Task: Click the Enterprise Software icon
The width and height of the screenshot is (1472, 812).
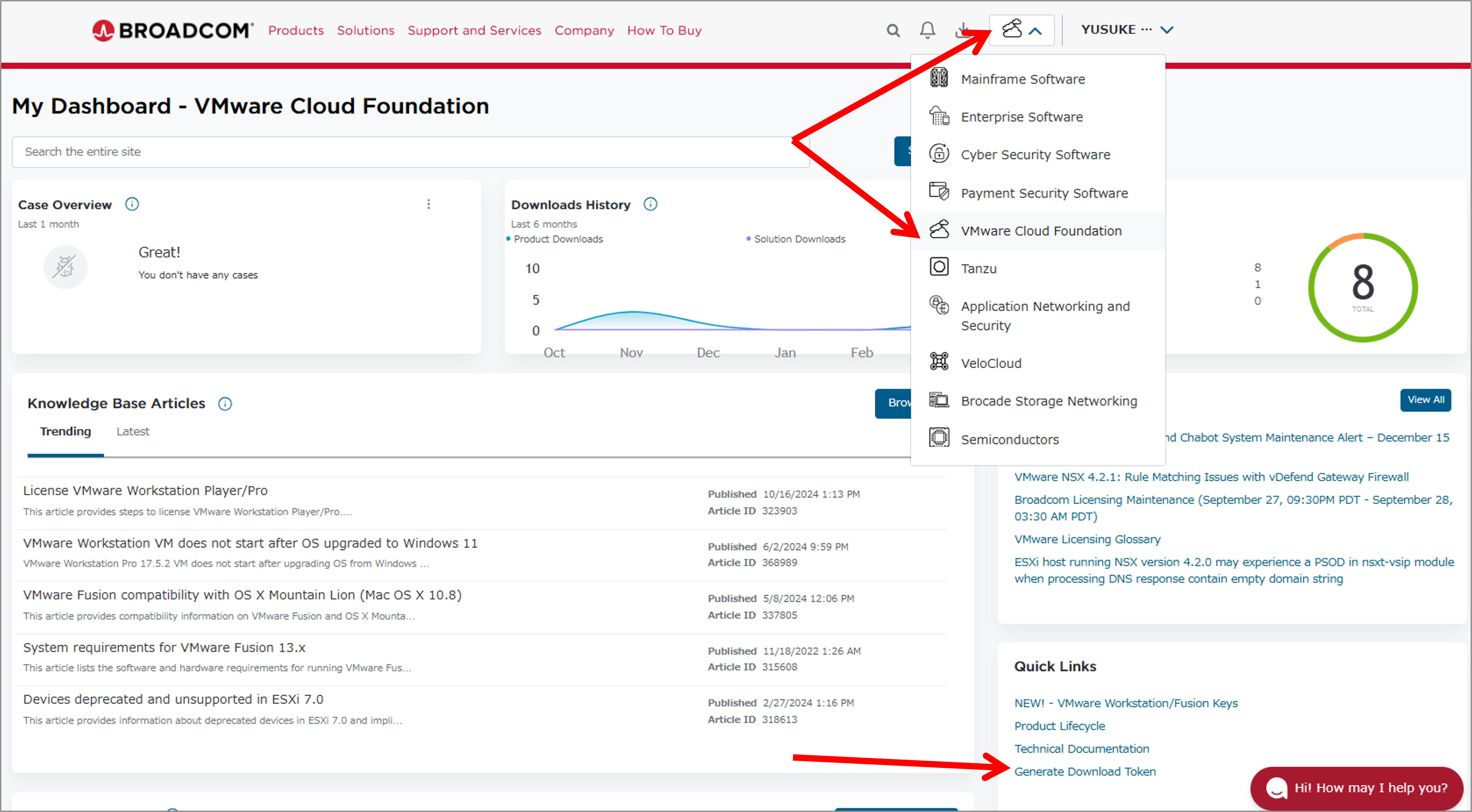Action: [x=939, y=116]
